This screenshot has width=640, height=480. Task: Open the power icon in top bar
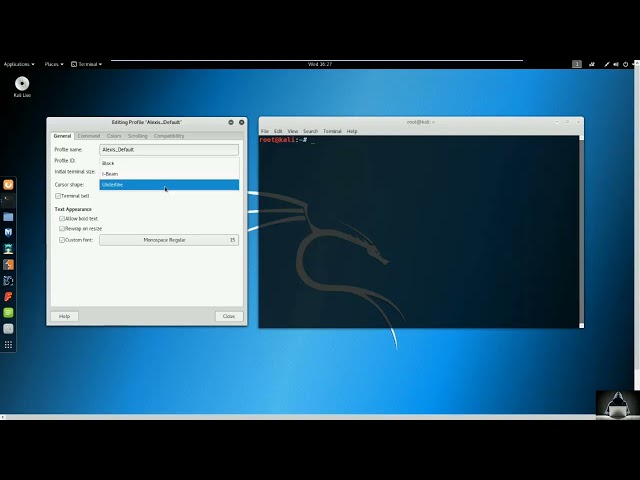(x=625, y=64)
